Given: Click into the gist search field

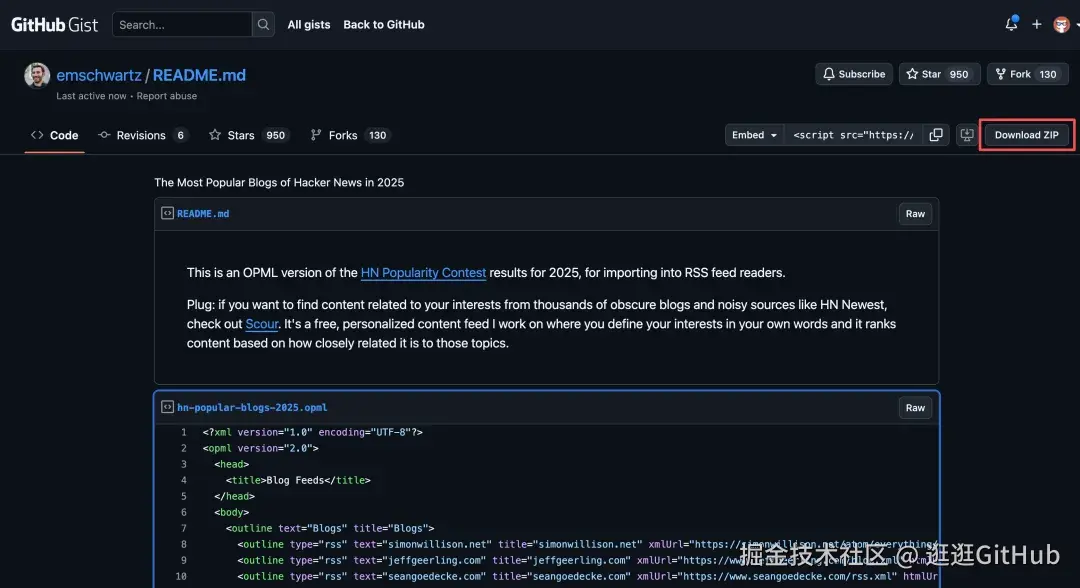Looking at the screenshot, I should [x=182, y=24].
